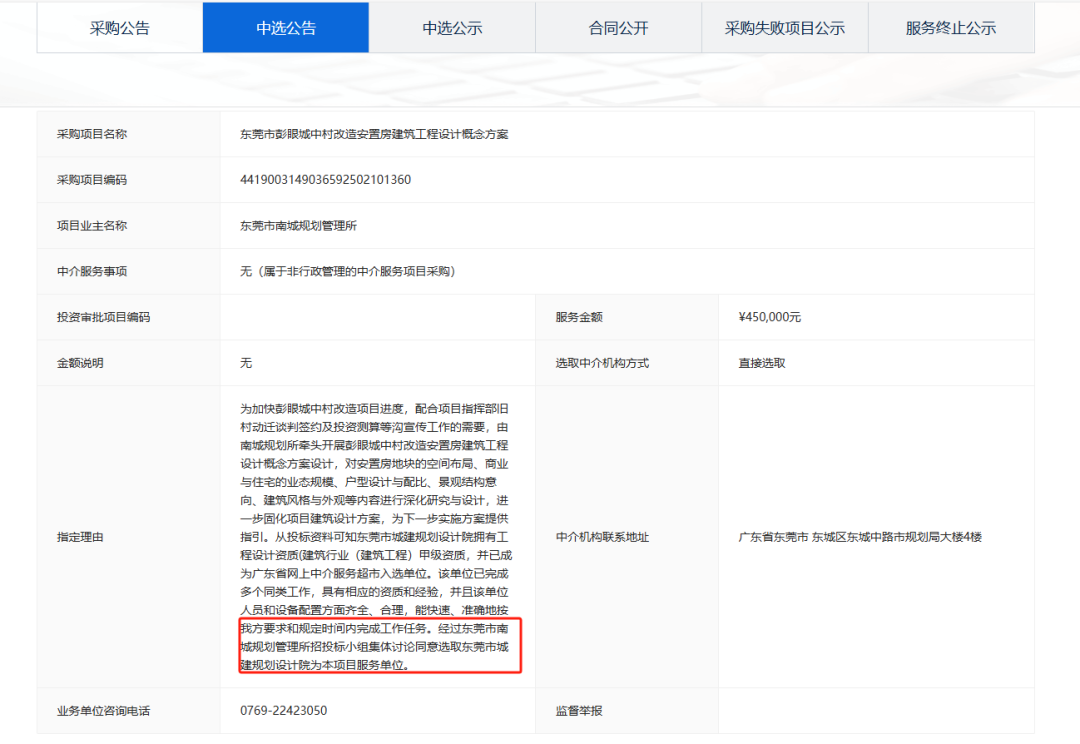Select the 中选公示 tab
The width and height of the screenshot is (1080, 744).
(452, 27)
